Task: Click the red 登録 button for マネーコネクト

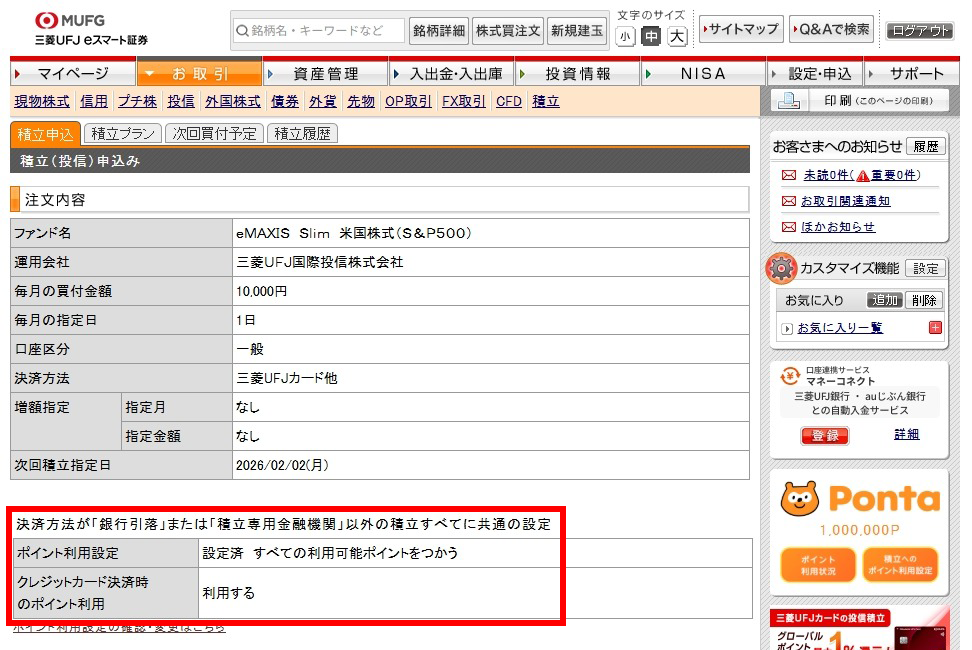Action: 824,436
